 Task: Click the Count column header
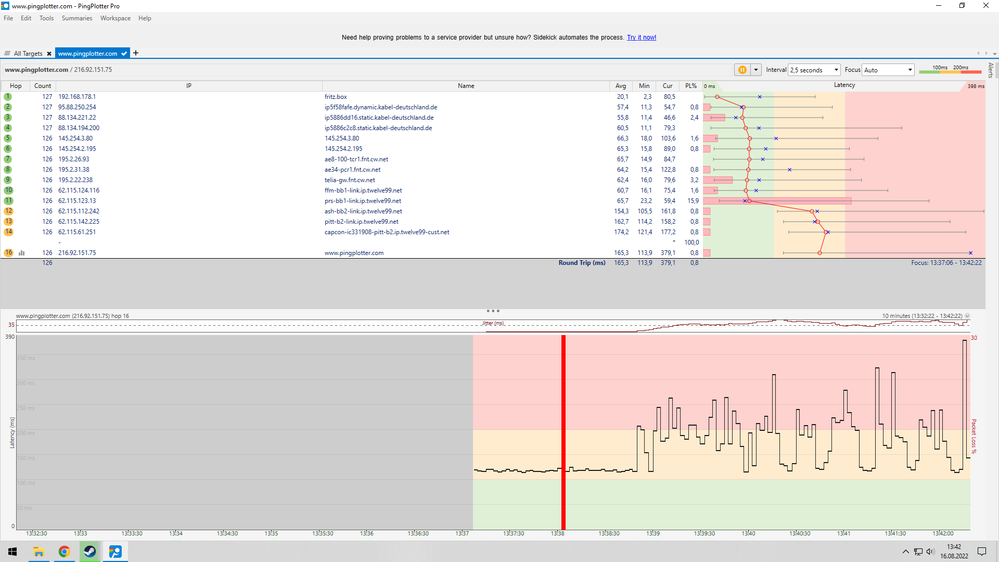click(43, 86)
